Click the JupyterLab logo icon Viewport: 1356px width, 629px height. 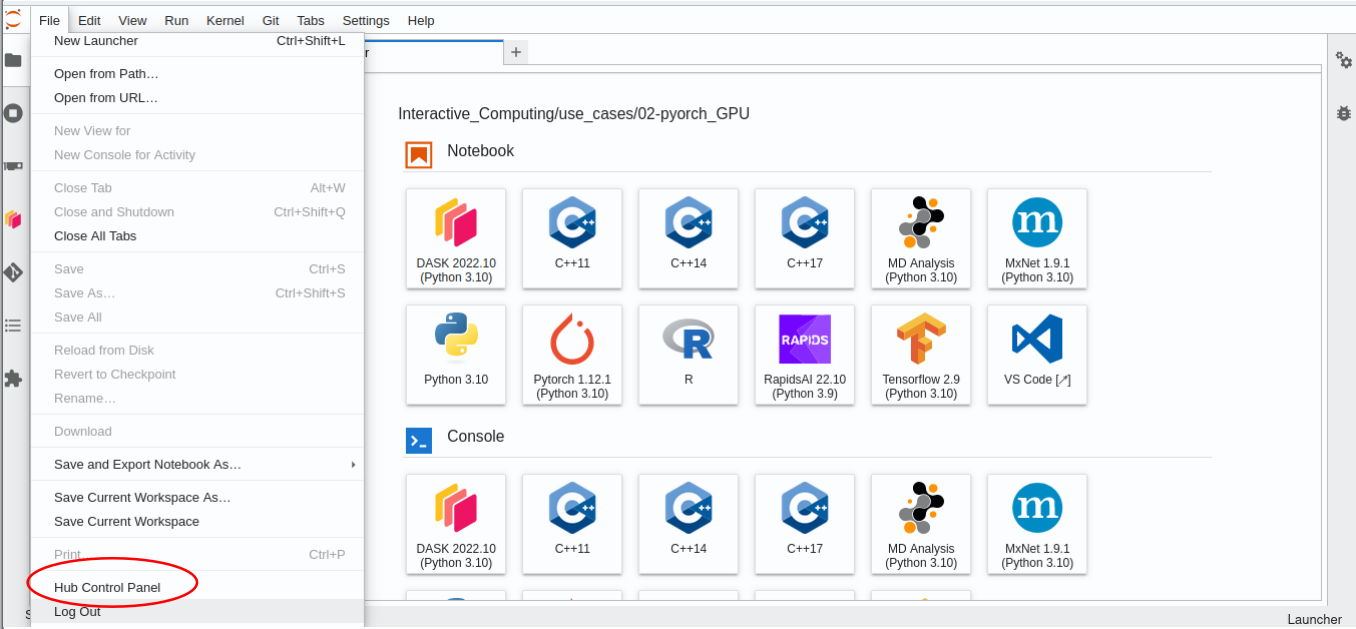(x=13, y=19)
